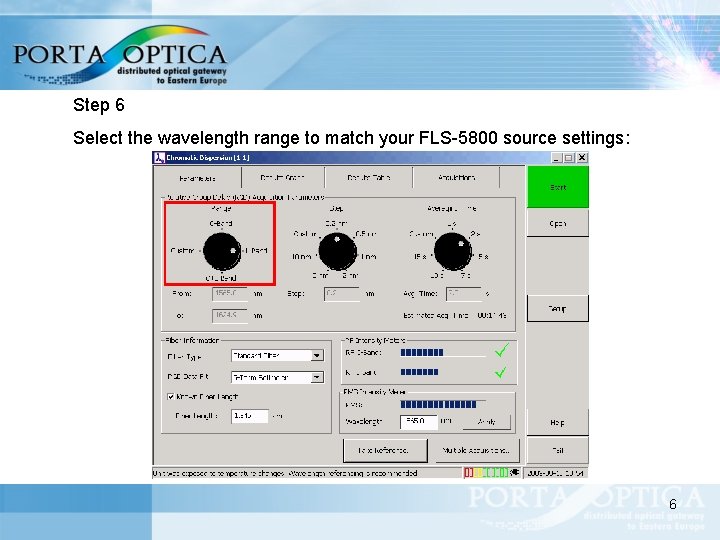This screenshot has height=540, width=720.
Task: Click the Step value field
Action: click(x=342, y=294)
